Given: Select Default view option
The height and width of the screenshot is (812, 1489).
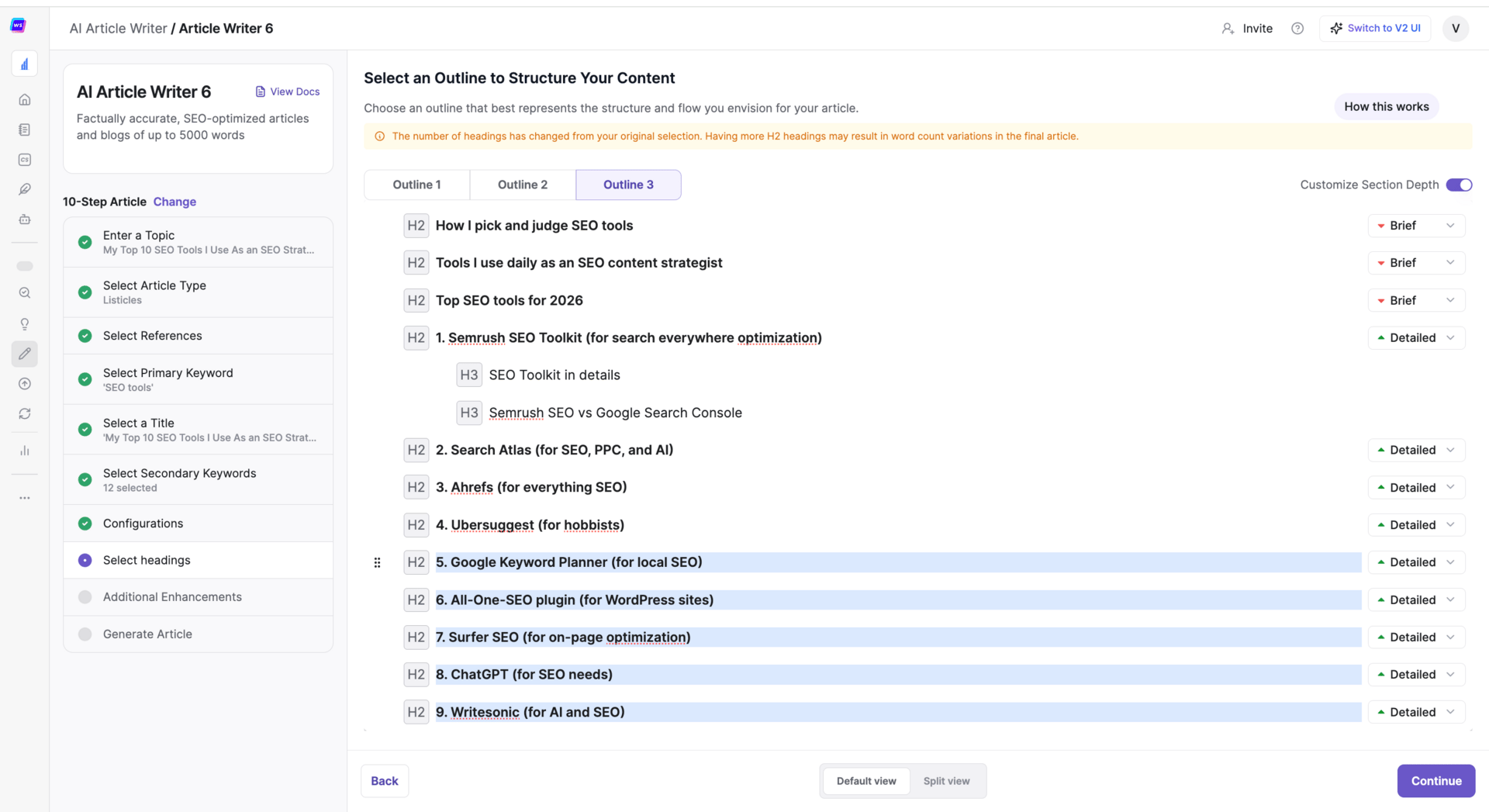Looking at the screenshot, I should tap(866, 781).
